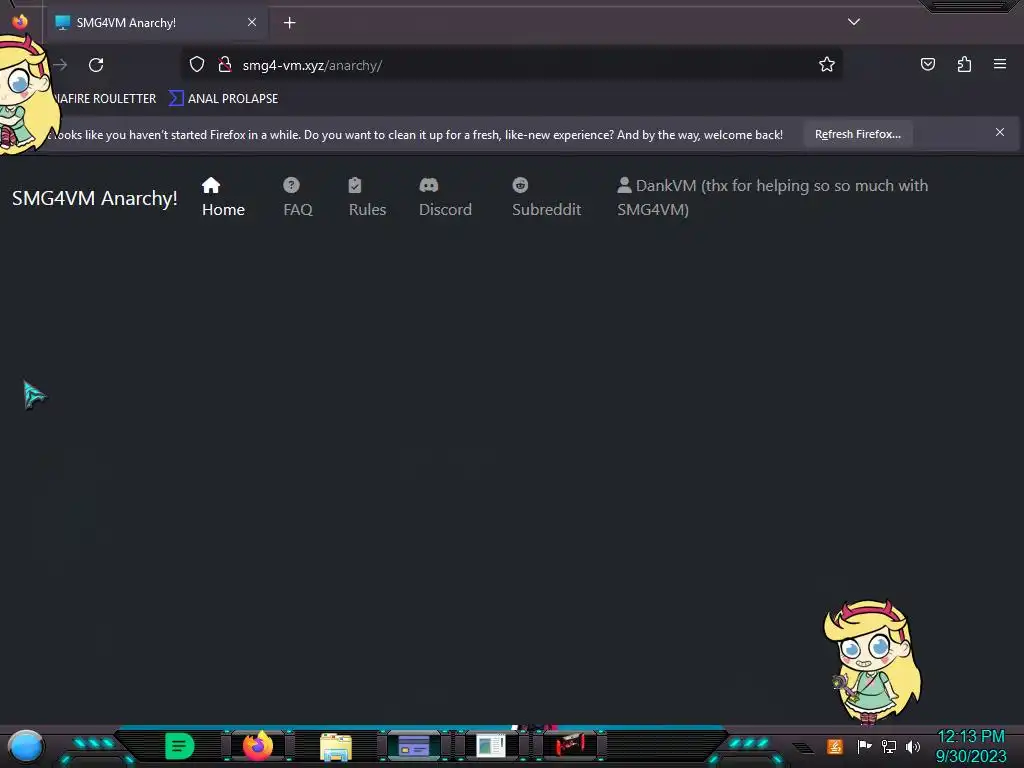
Task: Open the Subreddit nav link
Action: click(546, 197)
